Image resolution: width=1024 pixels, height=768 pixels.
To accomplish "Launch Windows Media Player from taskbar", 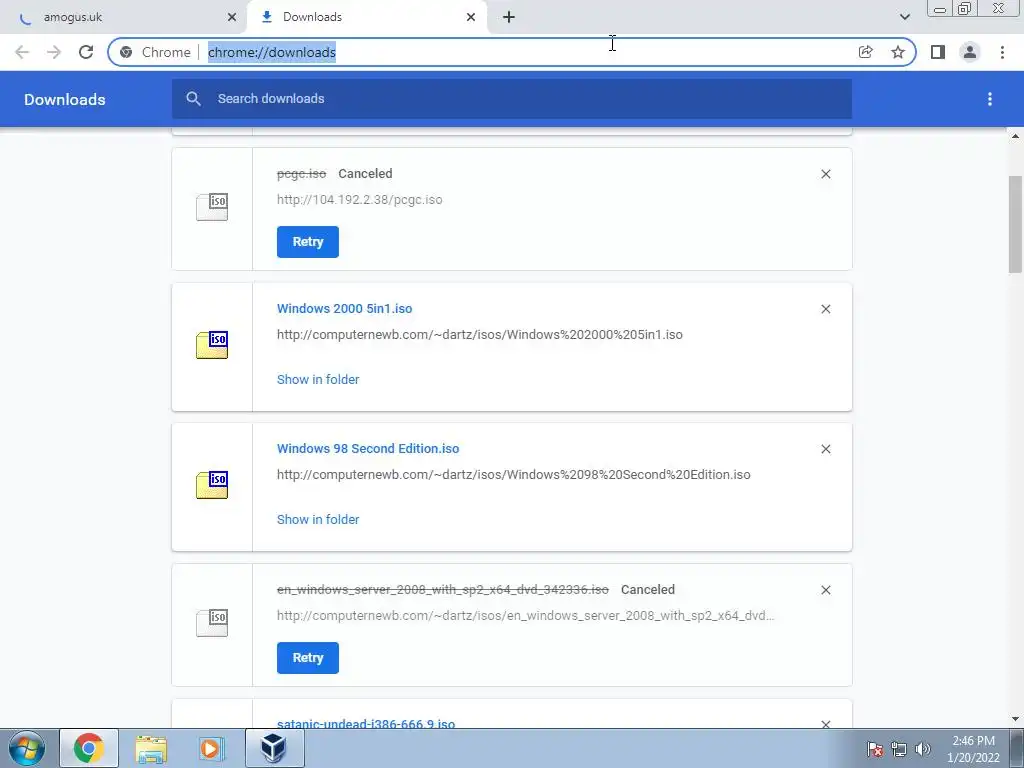I will pyautogui.click(x=211, y=748).
